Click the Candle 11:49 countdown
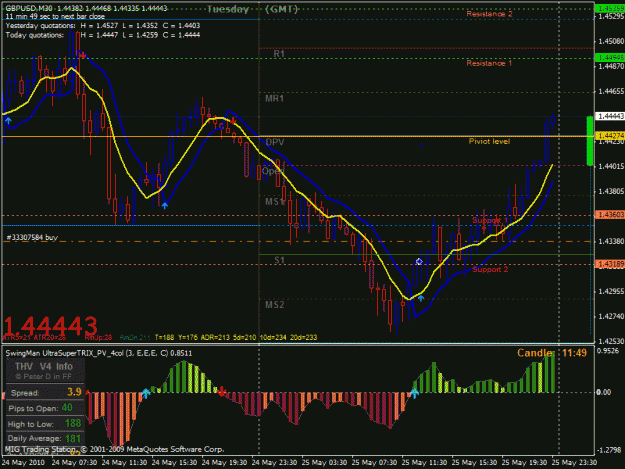The height and width of the screenshot is (469, 625). 552,353
